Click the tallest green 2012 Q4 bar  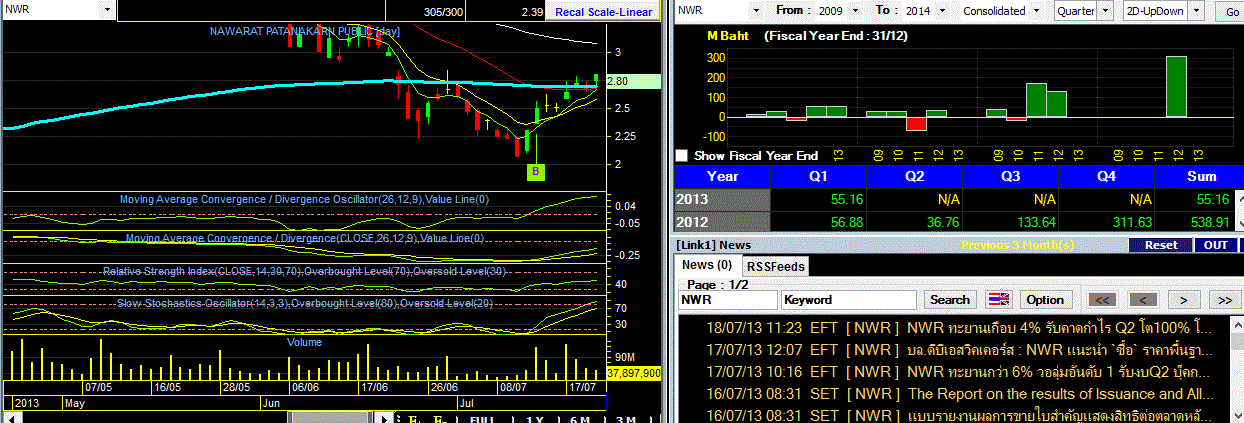pos(1176,87)
